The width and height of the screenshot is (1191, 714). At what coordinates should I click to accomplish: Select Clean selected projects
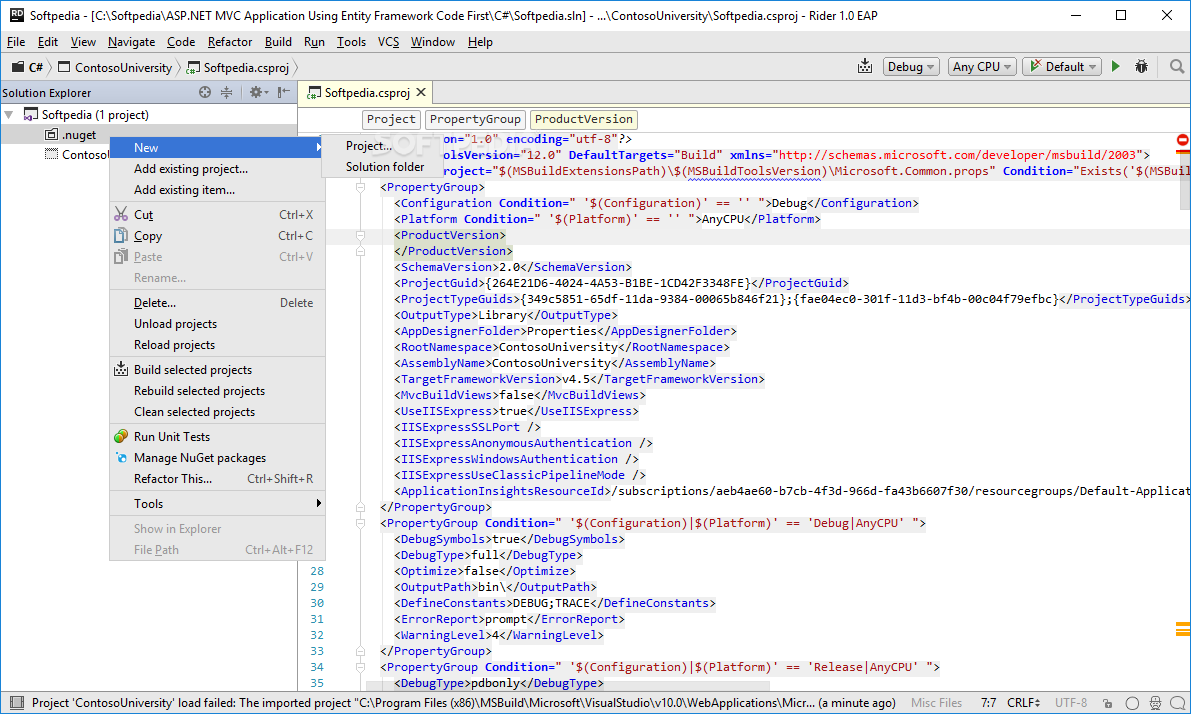(217, 412)
